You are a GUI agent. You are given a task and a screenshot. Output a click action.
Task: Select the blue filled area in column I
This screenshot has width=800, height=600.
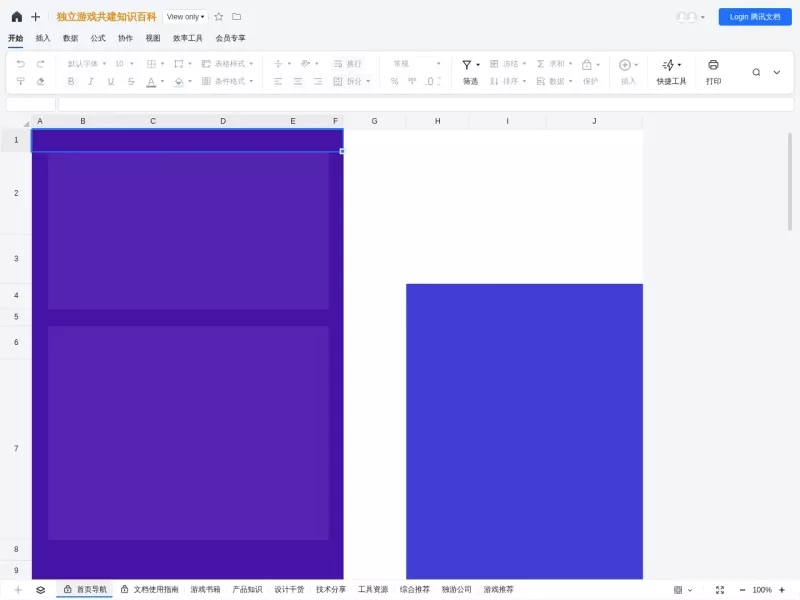pyautogui.click(x=507, y=431)
